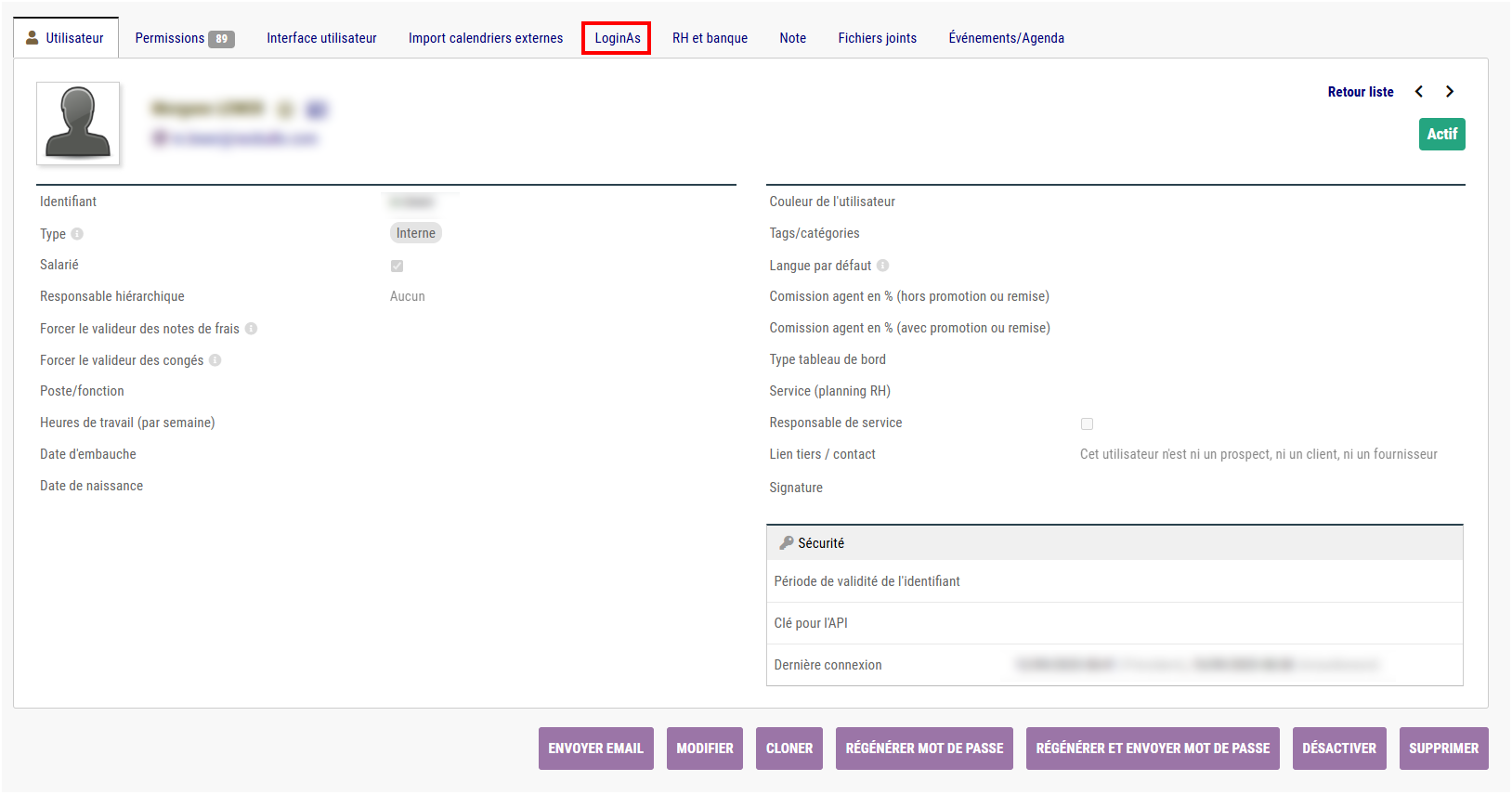Click the Clé pour l'API row
This screenshot has height=794, width=1512.
click(1114, 623)
